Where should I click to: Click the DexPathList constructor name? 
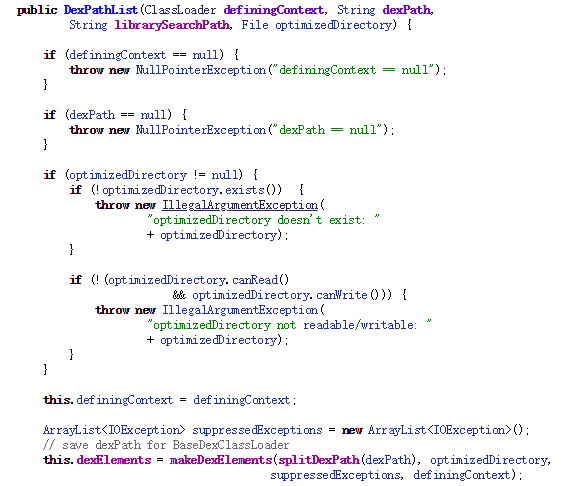[101, 10]
